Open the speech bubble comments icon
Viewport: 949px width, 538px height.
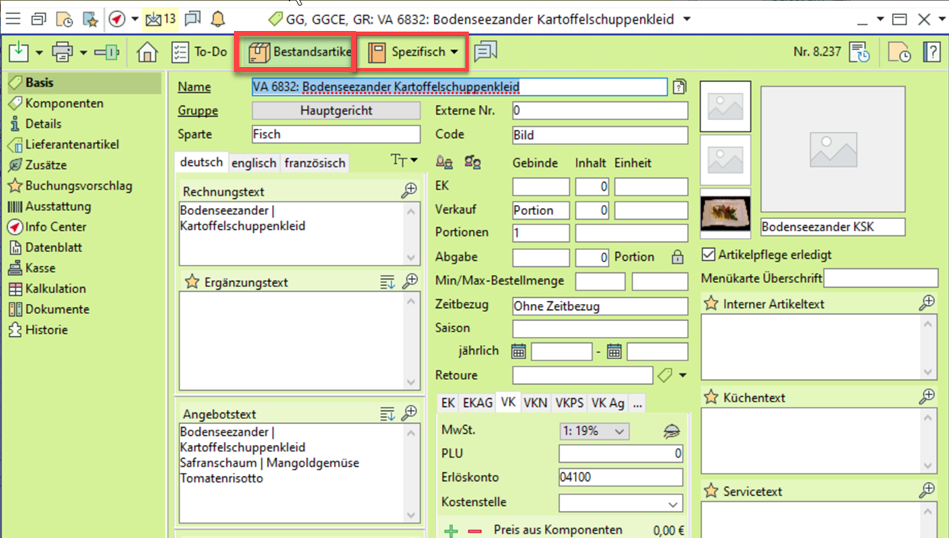click(x=486, y=52)
